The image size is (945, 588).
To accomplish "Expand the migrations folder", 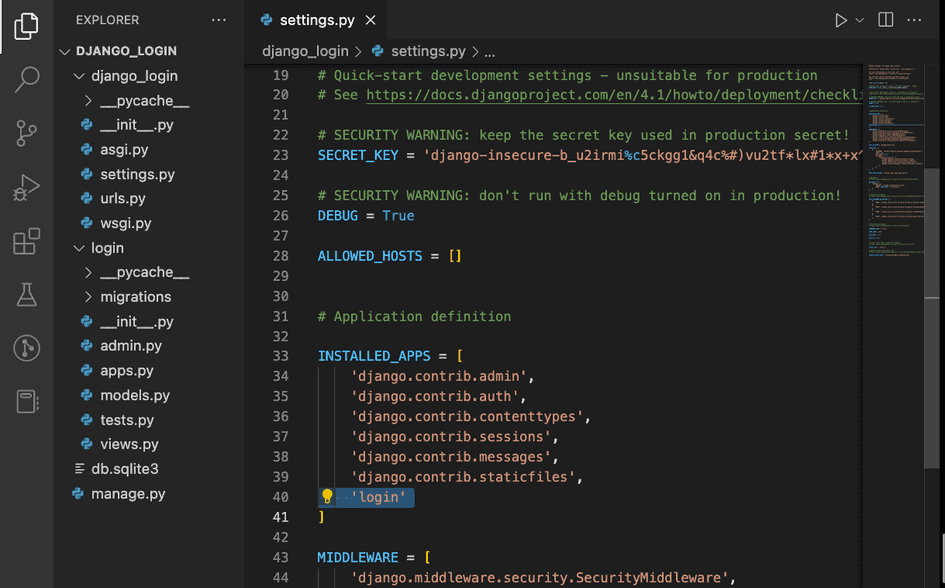I will pos(135,297).
